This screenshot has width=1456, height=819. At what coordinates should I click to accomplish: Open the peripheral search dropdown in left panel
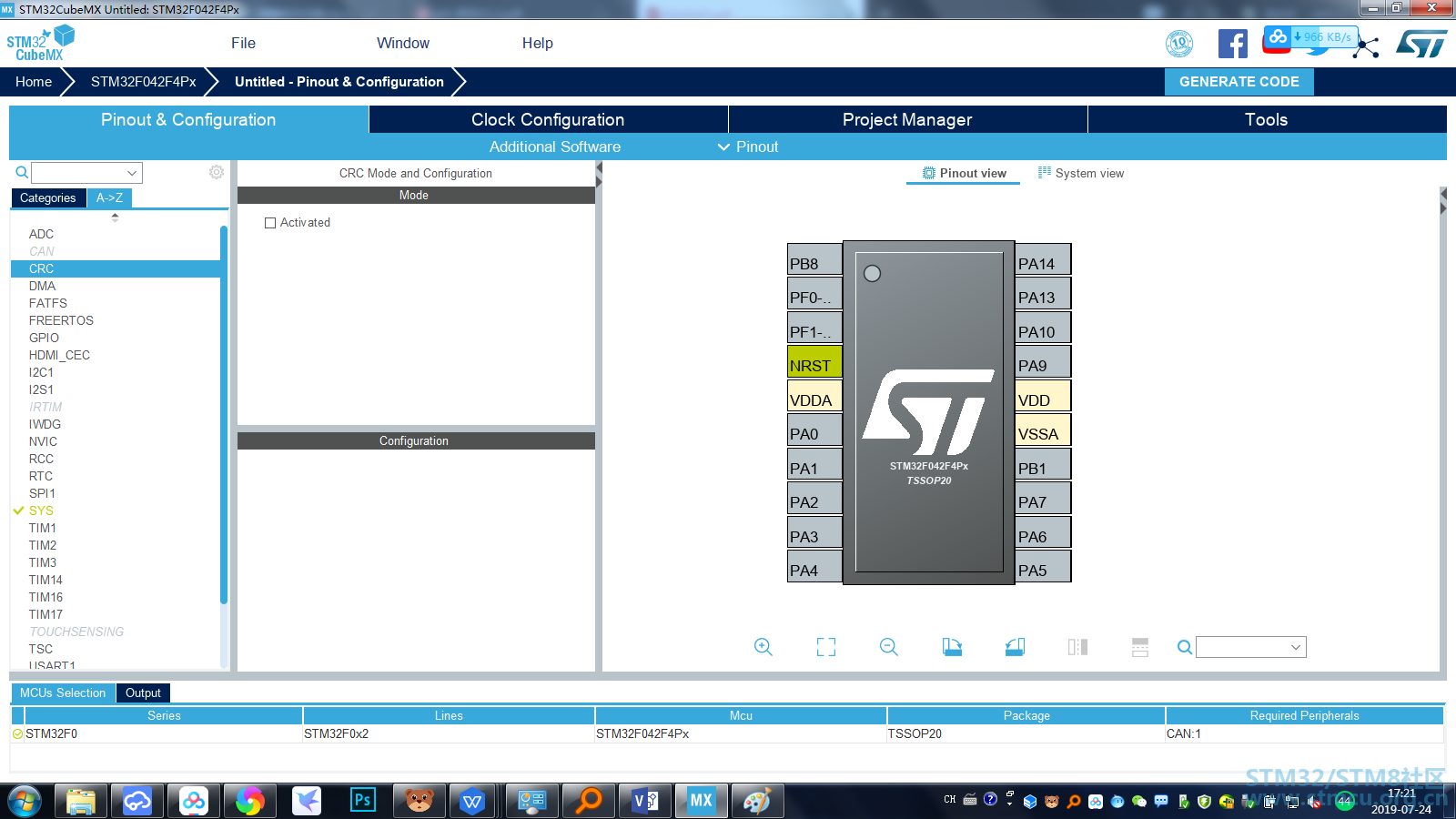132,173
